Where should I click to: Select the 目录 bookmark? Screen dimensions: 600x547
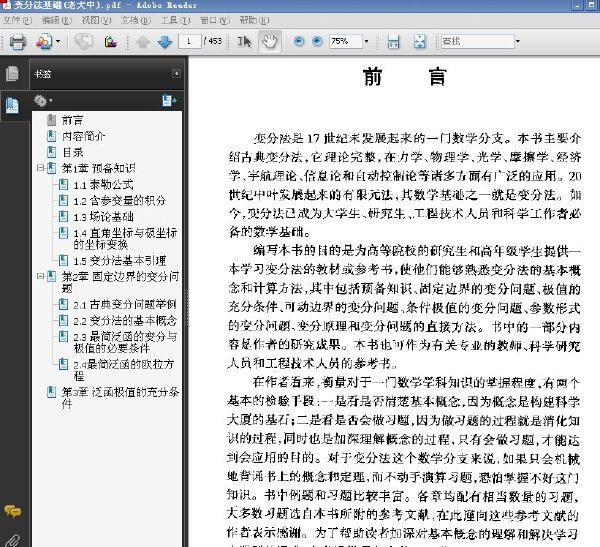tap(73, 152)
